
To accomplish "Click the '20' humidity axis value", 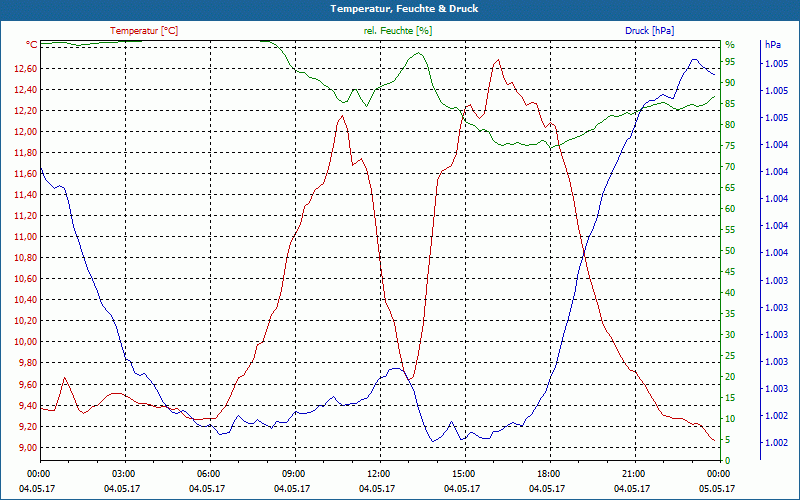I will (x=730, y=377).
